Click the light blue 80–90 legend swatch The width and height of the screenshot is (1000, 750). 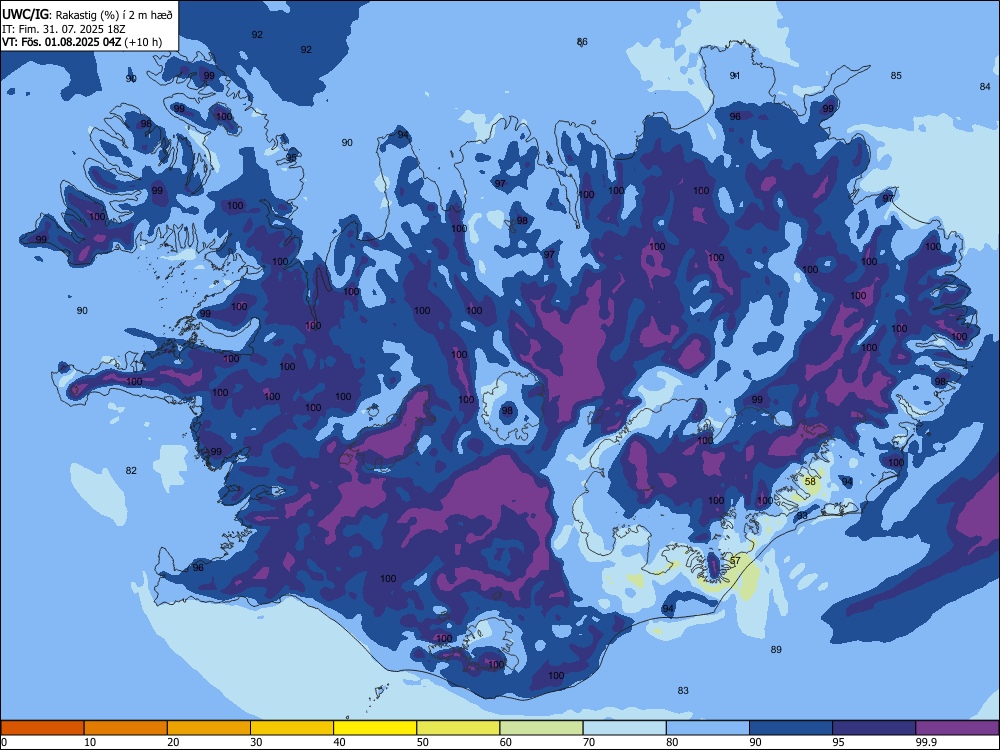(708, 728)
